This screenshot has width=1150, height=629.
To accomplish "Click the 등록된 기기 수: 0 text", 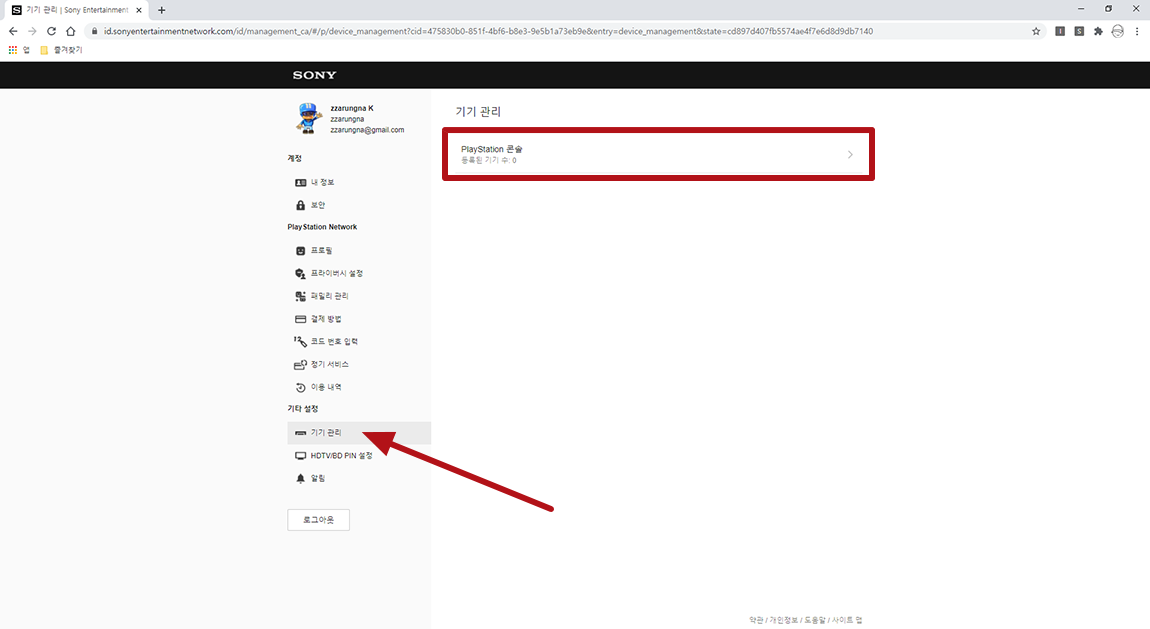I will pos(488,160).
